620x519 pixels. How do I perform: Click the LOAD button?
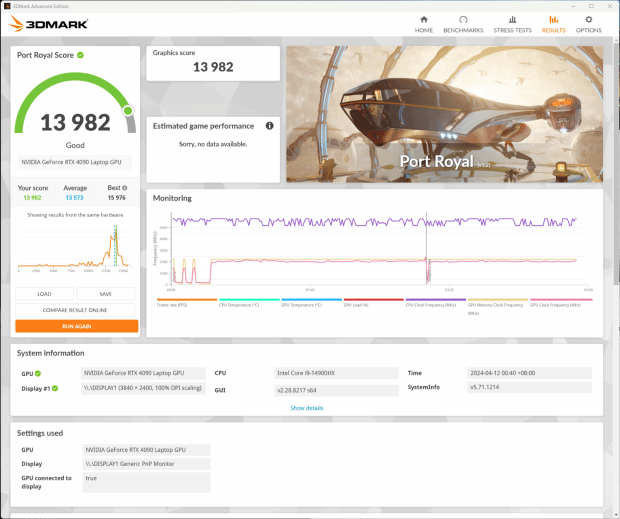pos(44,294)
